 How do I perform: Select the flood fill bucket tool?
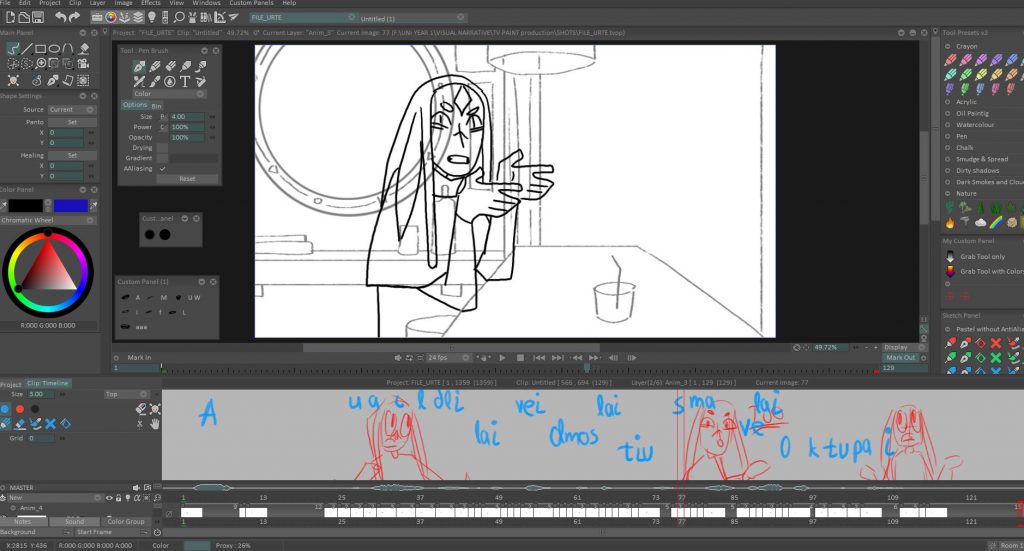[x=84, y=48]
